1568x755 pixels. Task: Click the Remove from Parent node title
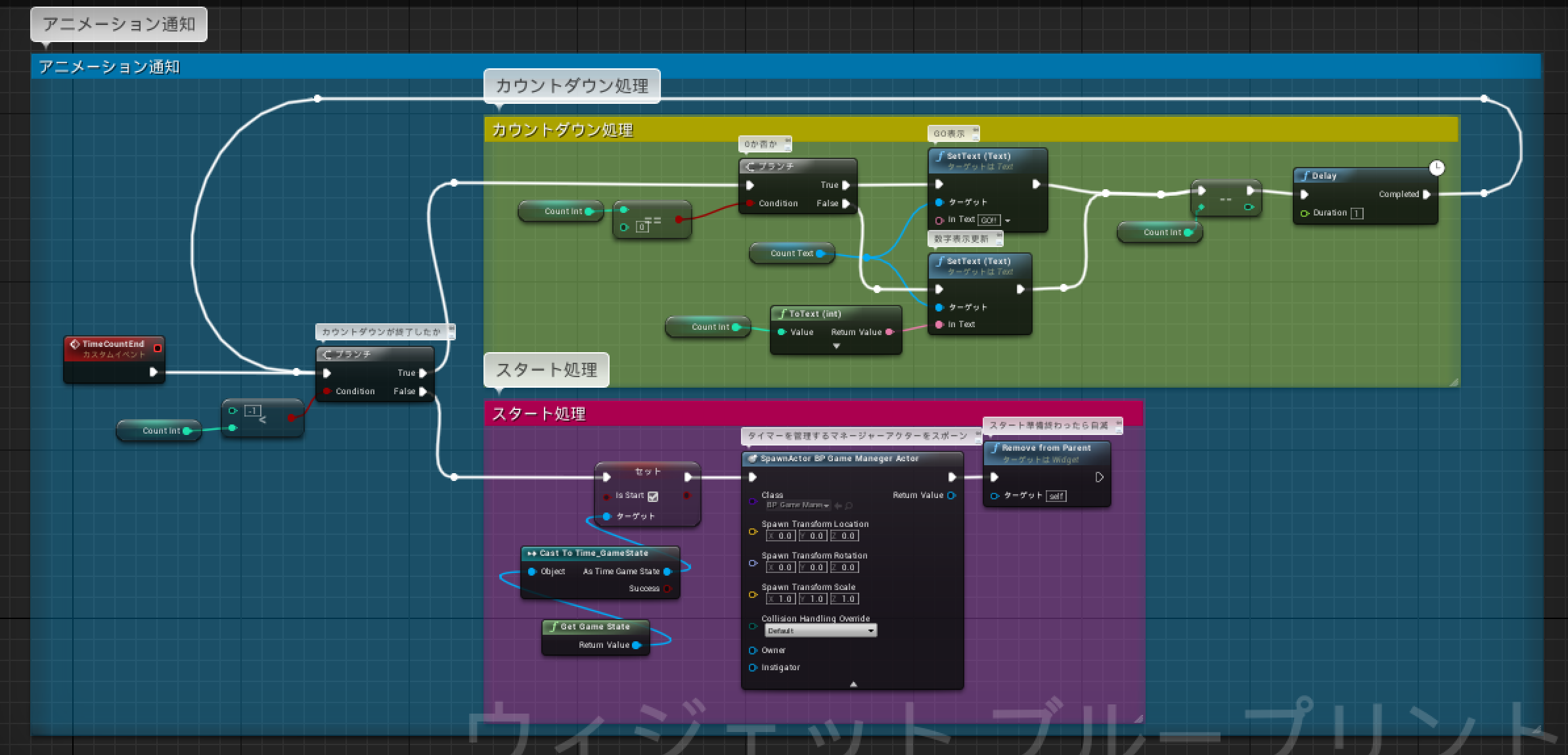[x=1046, y=448]
